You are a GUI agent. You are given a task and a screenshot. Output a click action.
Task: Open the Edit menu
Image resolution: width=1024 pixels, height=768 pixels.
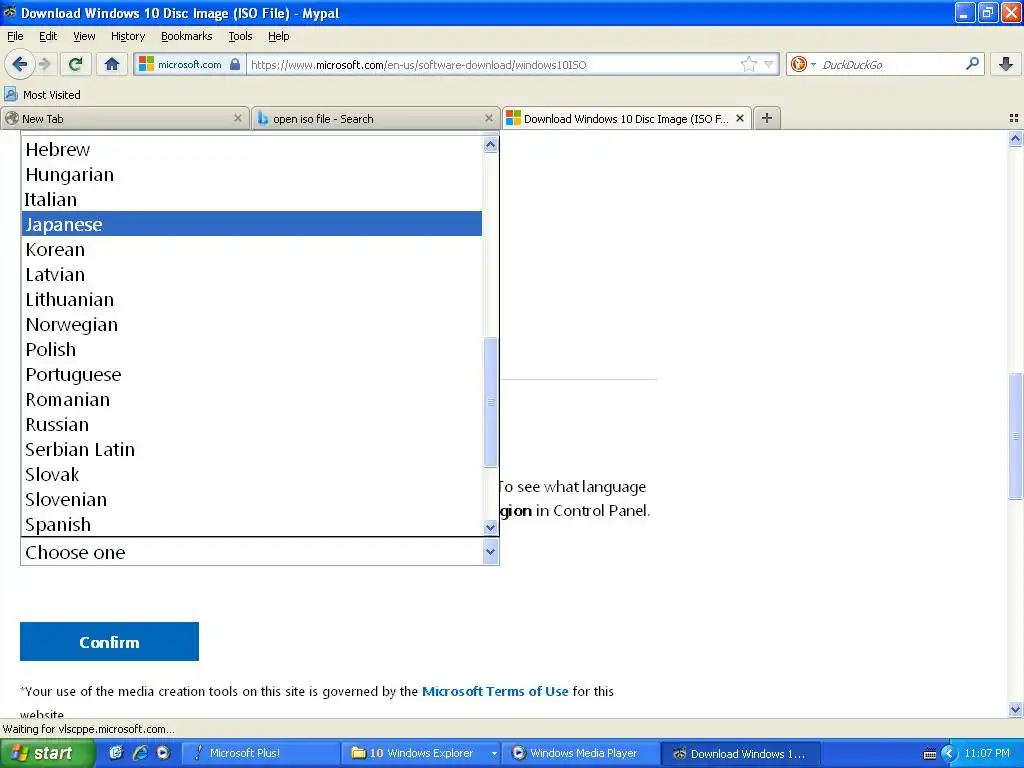click(48, 36)
